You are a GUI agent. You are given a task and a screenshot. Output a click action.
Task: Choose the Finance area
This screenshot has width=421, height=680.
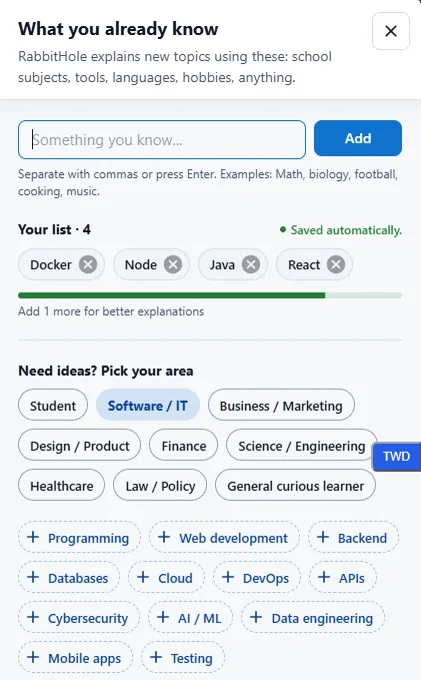(183, 446)
